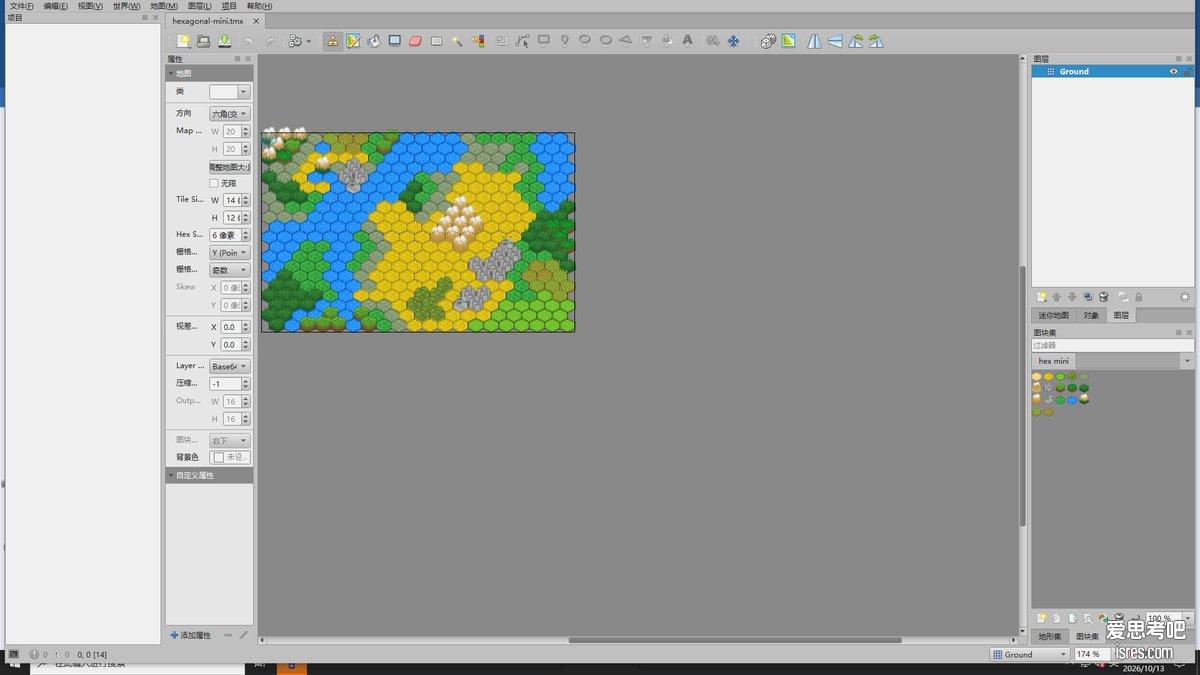1200x675 pixels.
Task: Click the vertical map scrollbar
Action: tap(1022, 395)
